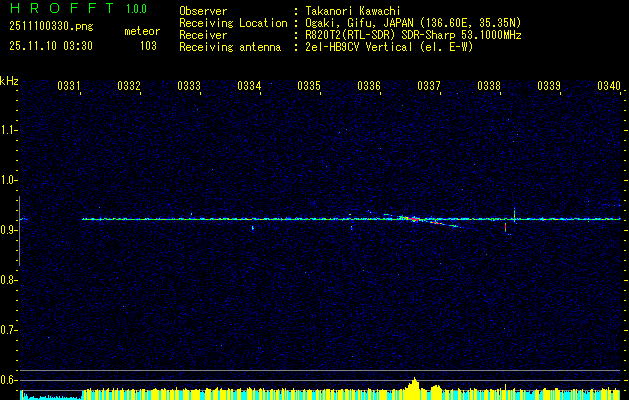The height and width of the screenshot is (400, 629).
Task: Click the 0335 time marker
Action: coord(309,86)
